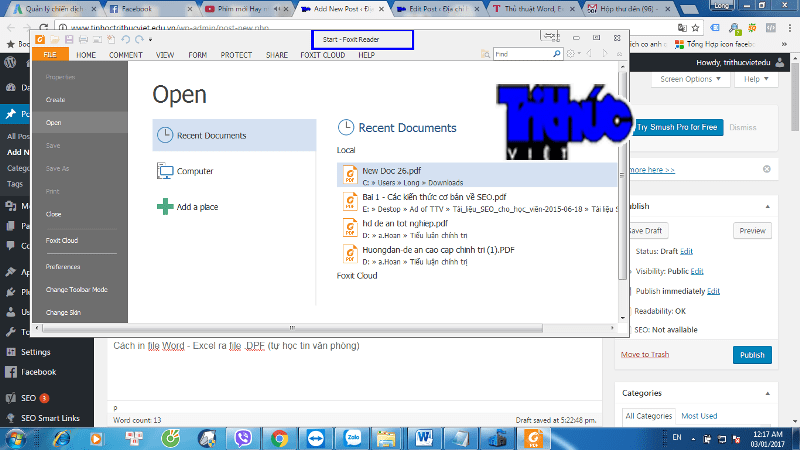This screenshot has height=450, width=800.
Task: Select Recent Documents in Open pane
Action: 234,135
